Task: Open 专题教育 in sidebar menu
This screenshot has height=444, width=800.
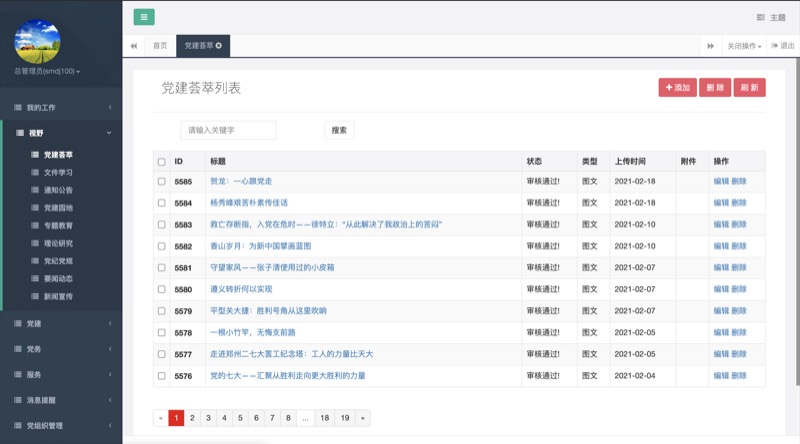Action: [x=58, y=225]
